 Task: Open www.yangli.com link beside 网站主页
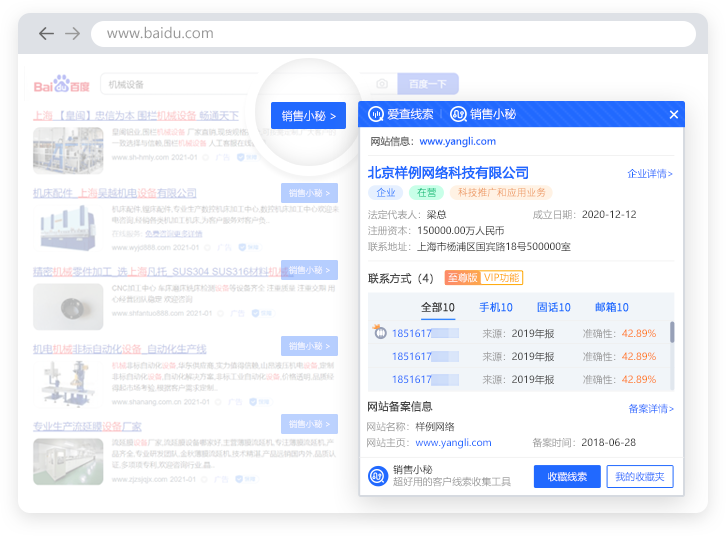[453, 443]
